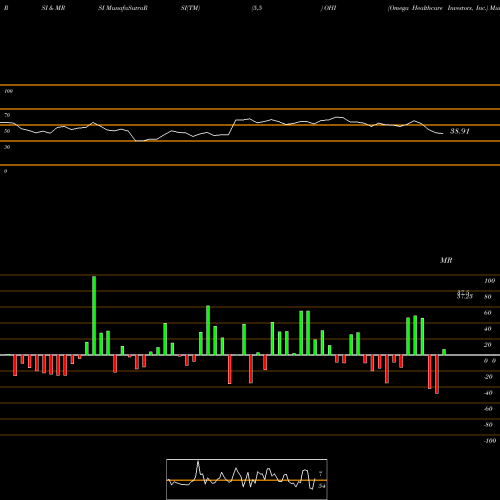500x500 pixels.
Task: Click the MR axis label -20
Action: click(x=488, y=377)
